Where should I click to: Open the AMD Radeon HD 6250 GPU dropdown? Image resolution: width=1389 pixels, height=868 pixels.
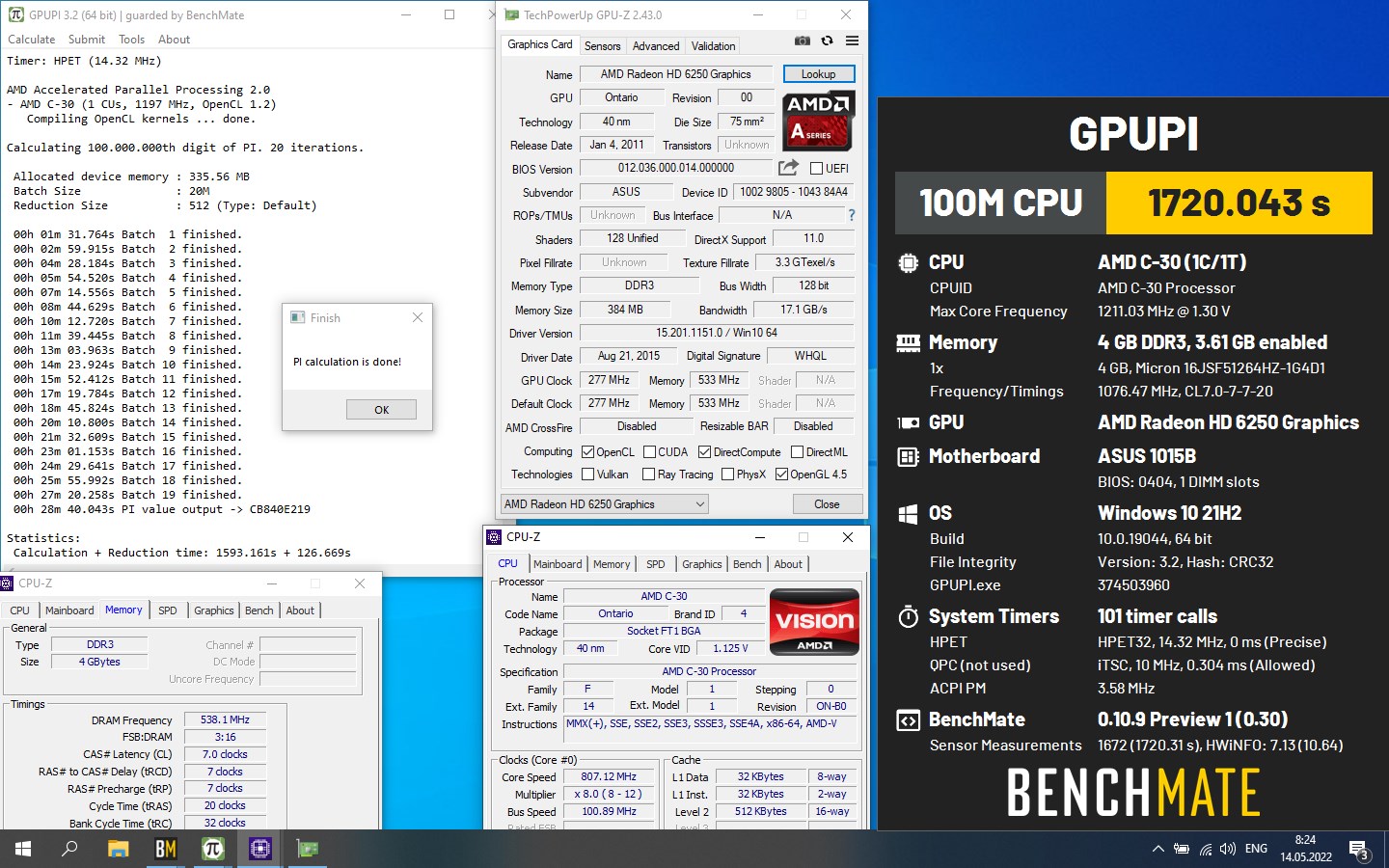pos(604,504)
